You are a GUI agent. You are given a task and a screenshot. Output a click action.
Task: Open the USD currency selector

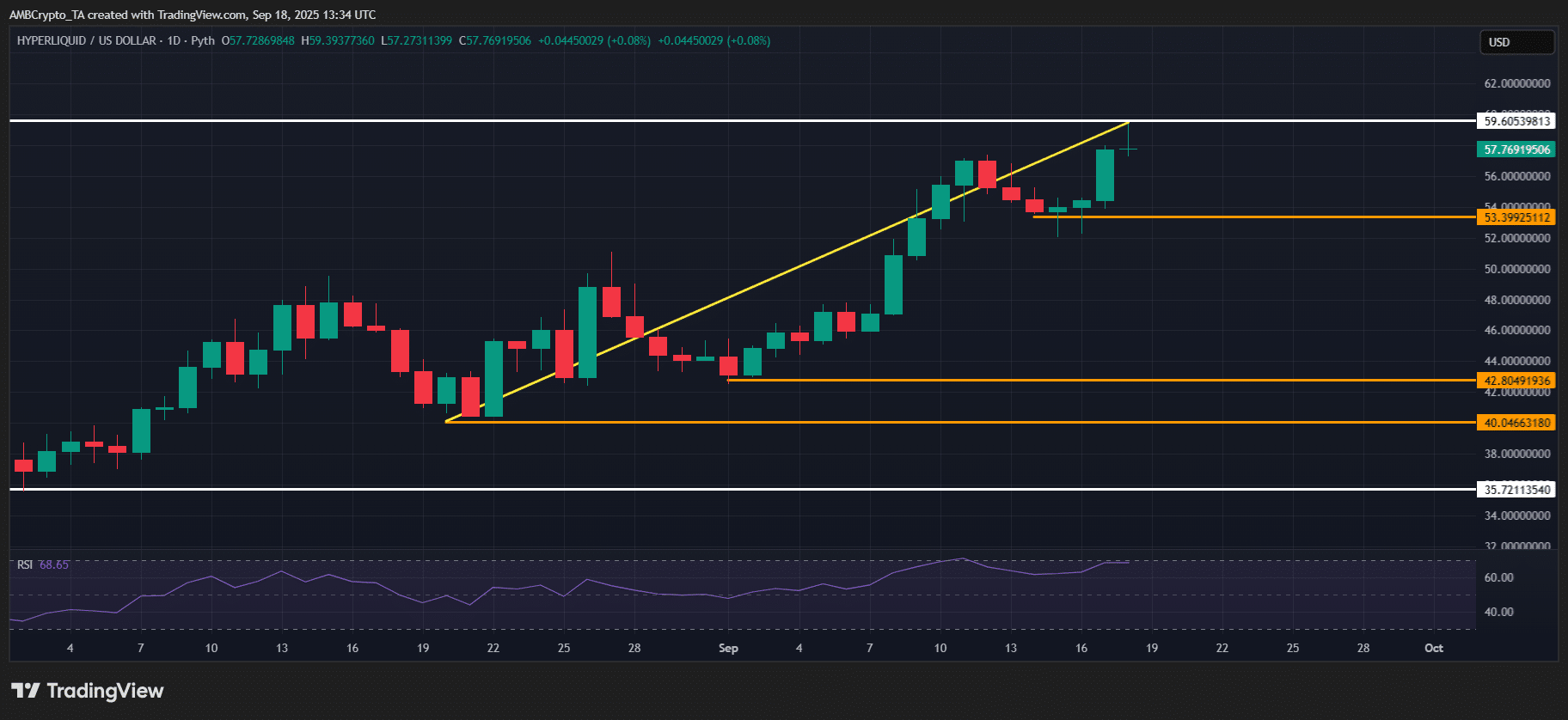tap(1516, 42)
